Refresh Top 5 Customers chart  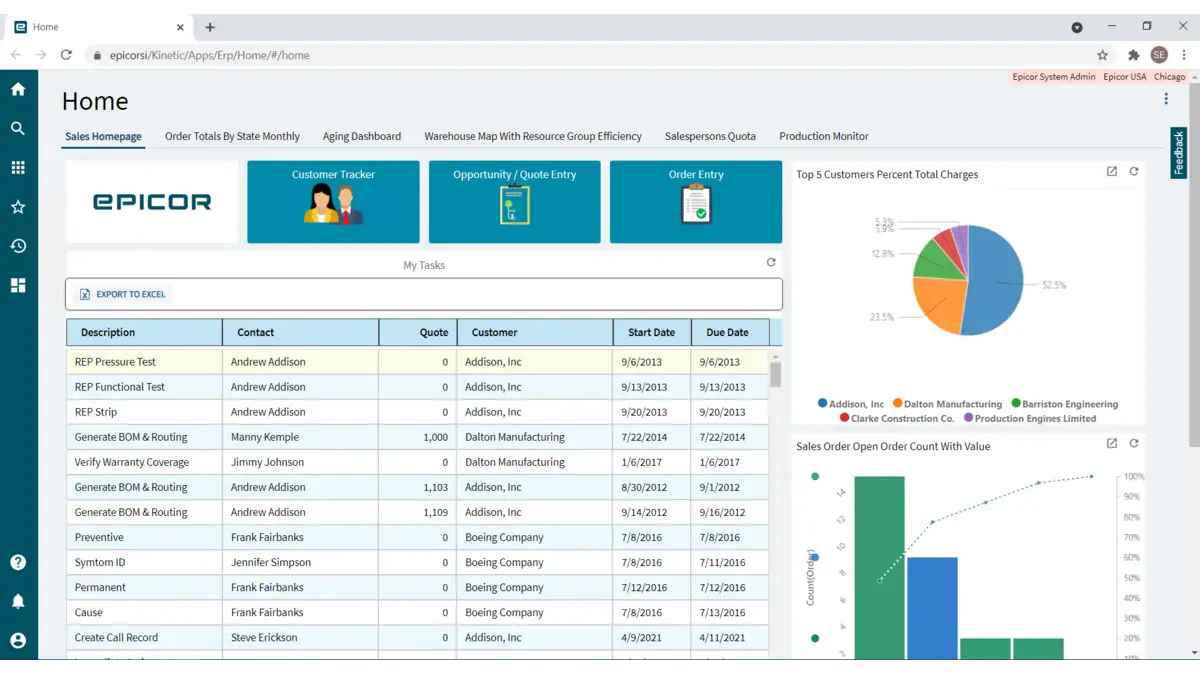[x=1134, y=171]
